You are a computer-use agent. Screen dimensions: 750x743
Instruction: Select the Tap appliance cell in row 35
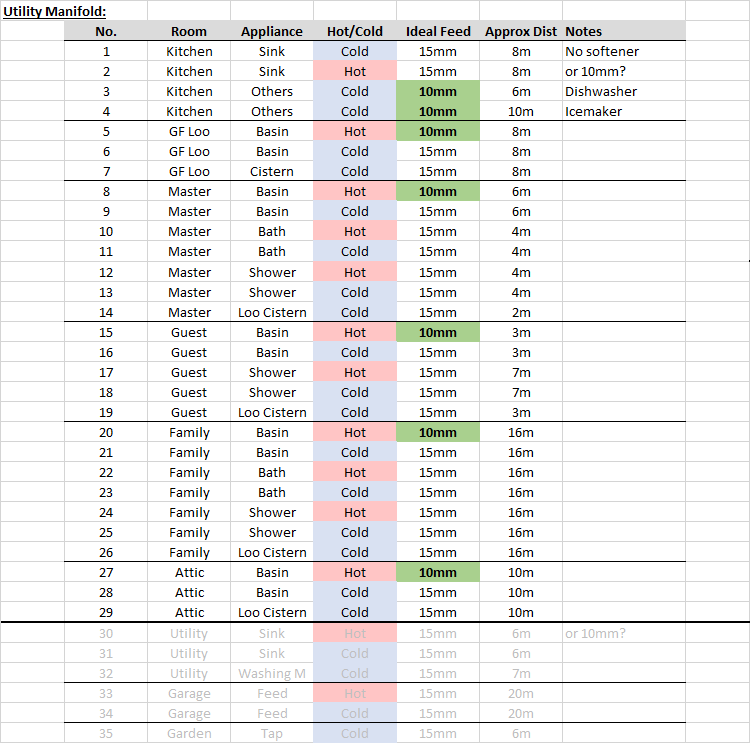point(272,733)
